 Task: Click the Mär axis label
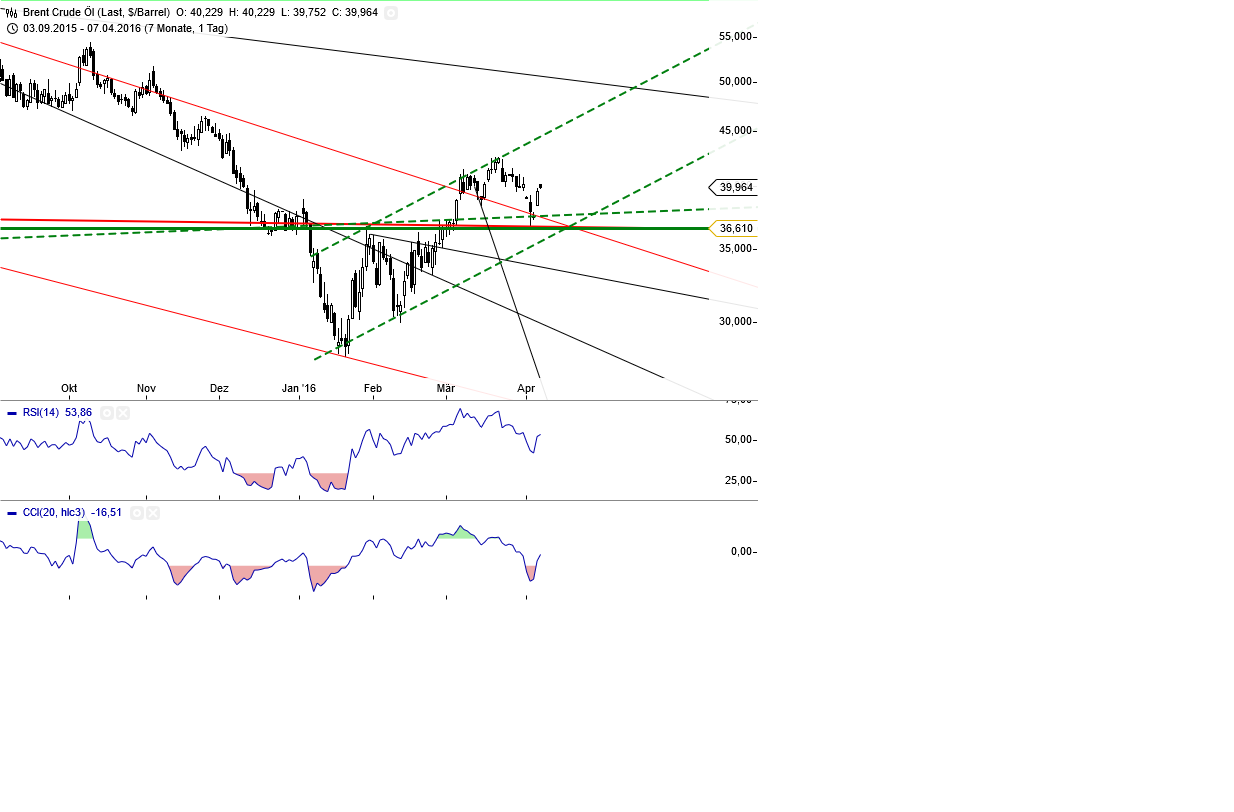click(444, 388)
